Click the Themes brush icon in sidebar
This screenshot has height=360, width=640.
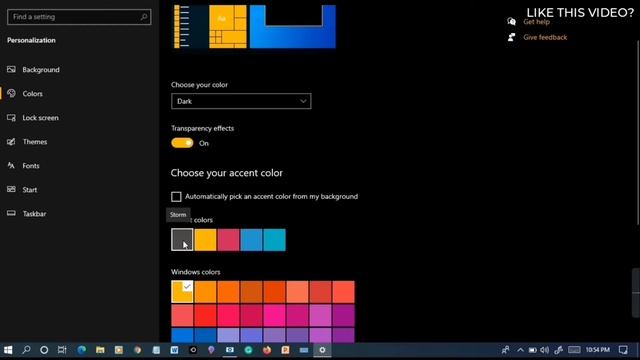pyautogui.click(x=11, y=142)
